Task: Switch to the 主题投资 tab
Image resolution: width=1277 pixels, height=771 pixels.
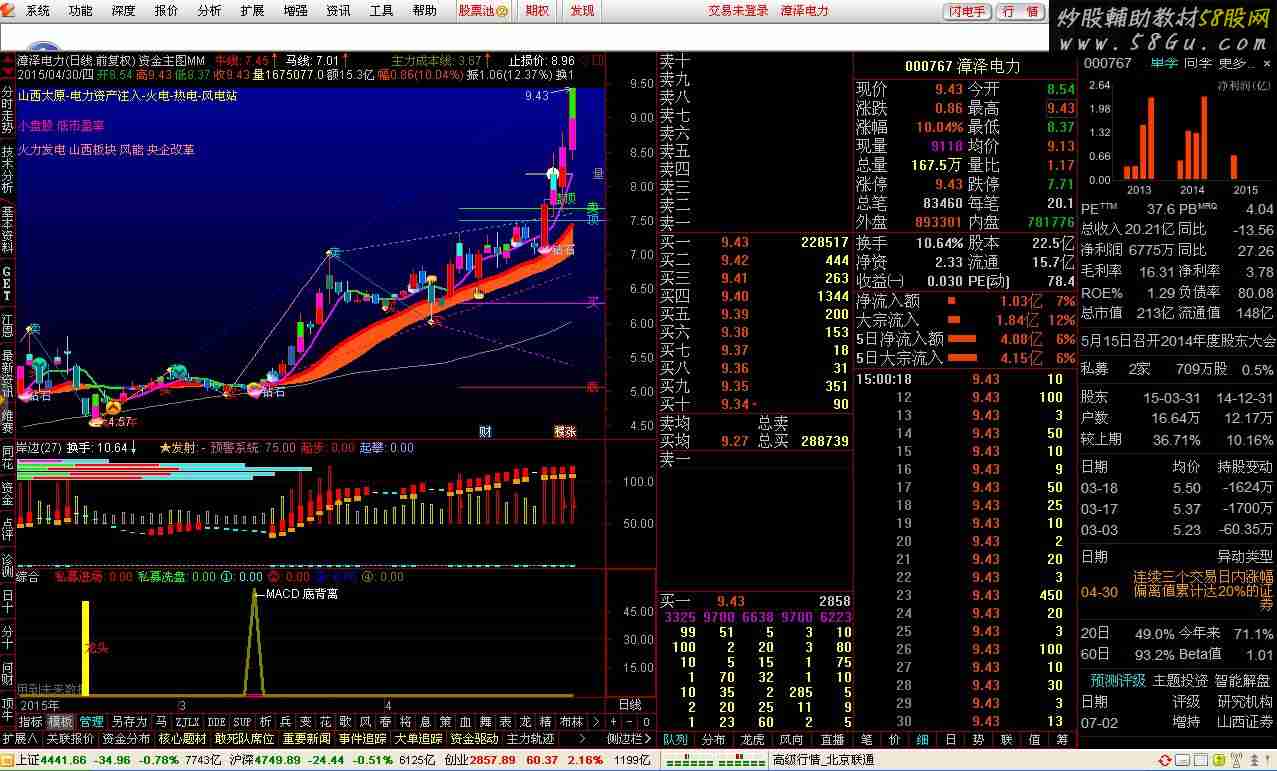Action: [x=1181, y=680]
